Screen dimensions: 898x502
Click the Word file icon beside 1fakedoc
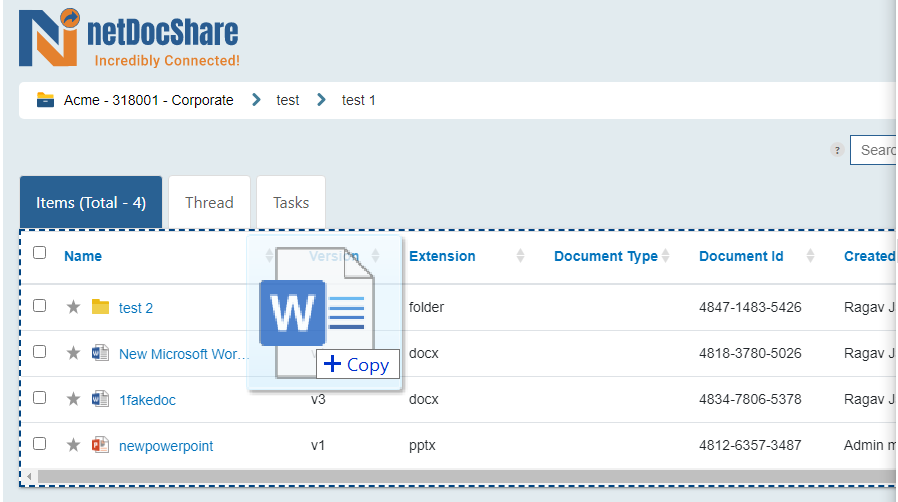click(x=100, y=398)
